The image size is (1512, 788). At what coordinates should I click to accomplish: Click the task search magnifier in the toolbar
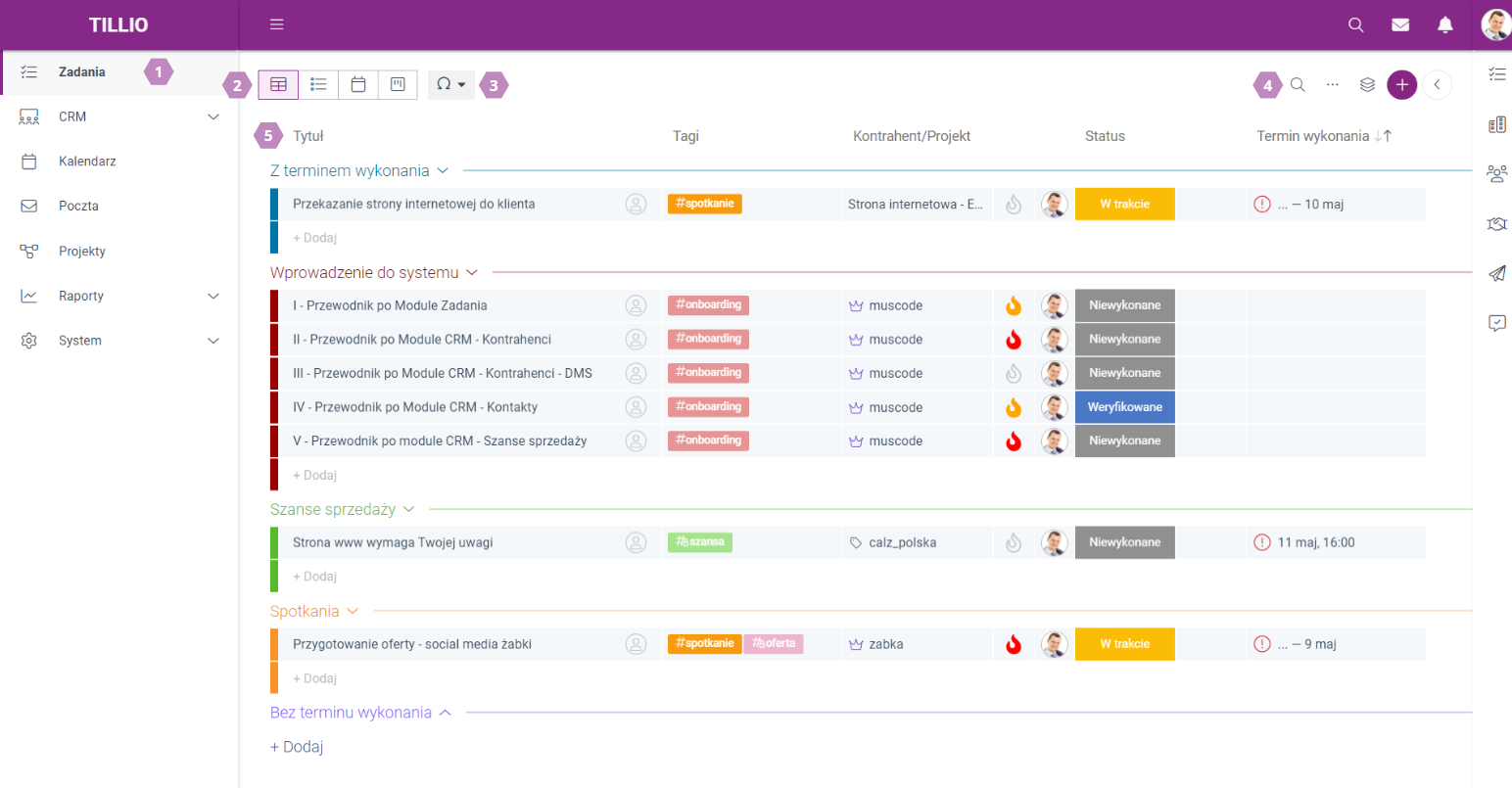click(x=1298, y=85)
